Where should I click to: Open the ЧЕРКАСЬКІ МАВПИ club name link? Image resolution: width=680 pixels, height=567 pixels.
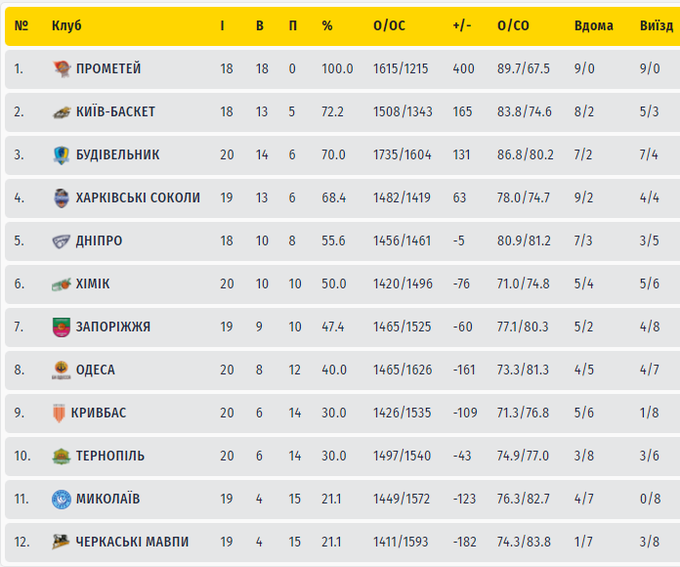[132, 542]
